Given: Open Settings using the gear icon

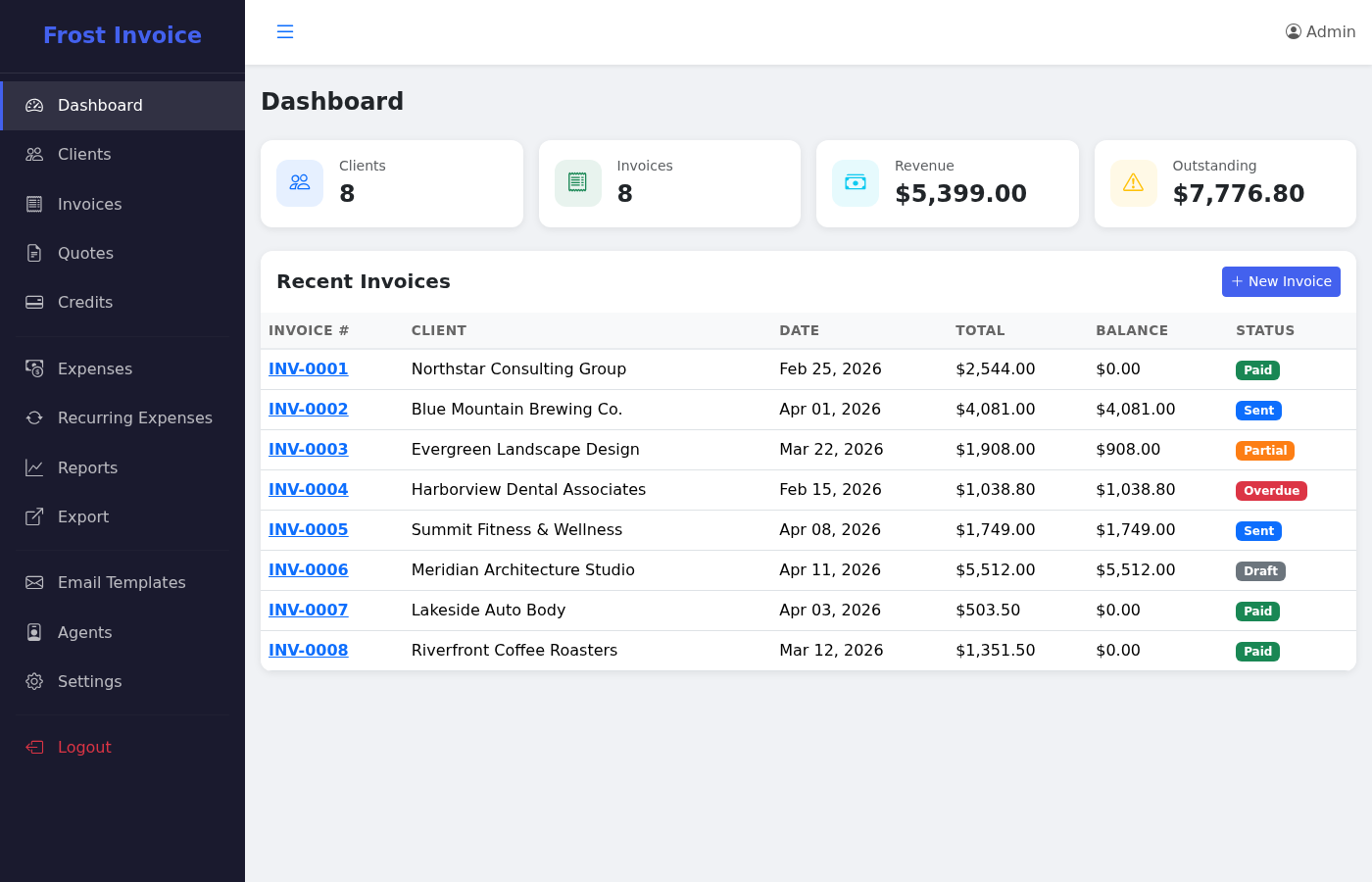Looking at the screenshot, I should pos(34,681).
